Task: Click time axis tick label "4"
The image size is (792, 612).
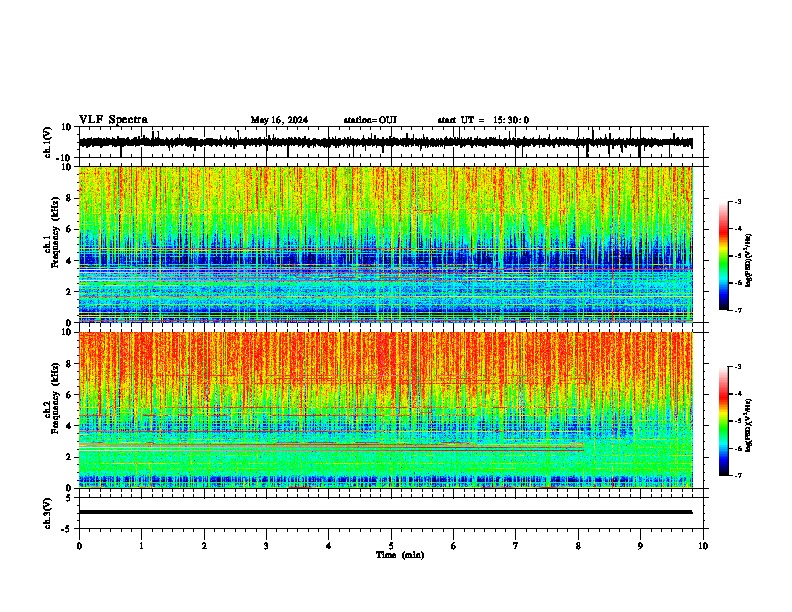Action: coord(329,546)
